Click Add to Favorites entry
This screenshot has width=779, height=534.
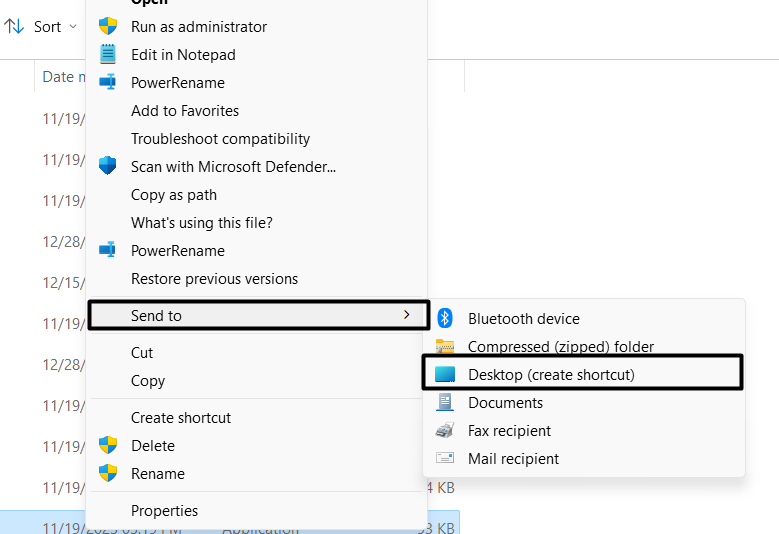185,111
